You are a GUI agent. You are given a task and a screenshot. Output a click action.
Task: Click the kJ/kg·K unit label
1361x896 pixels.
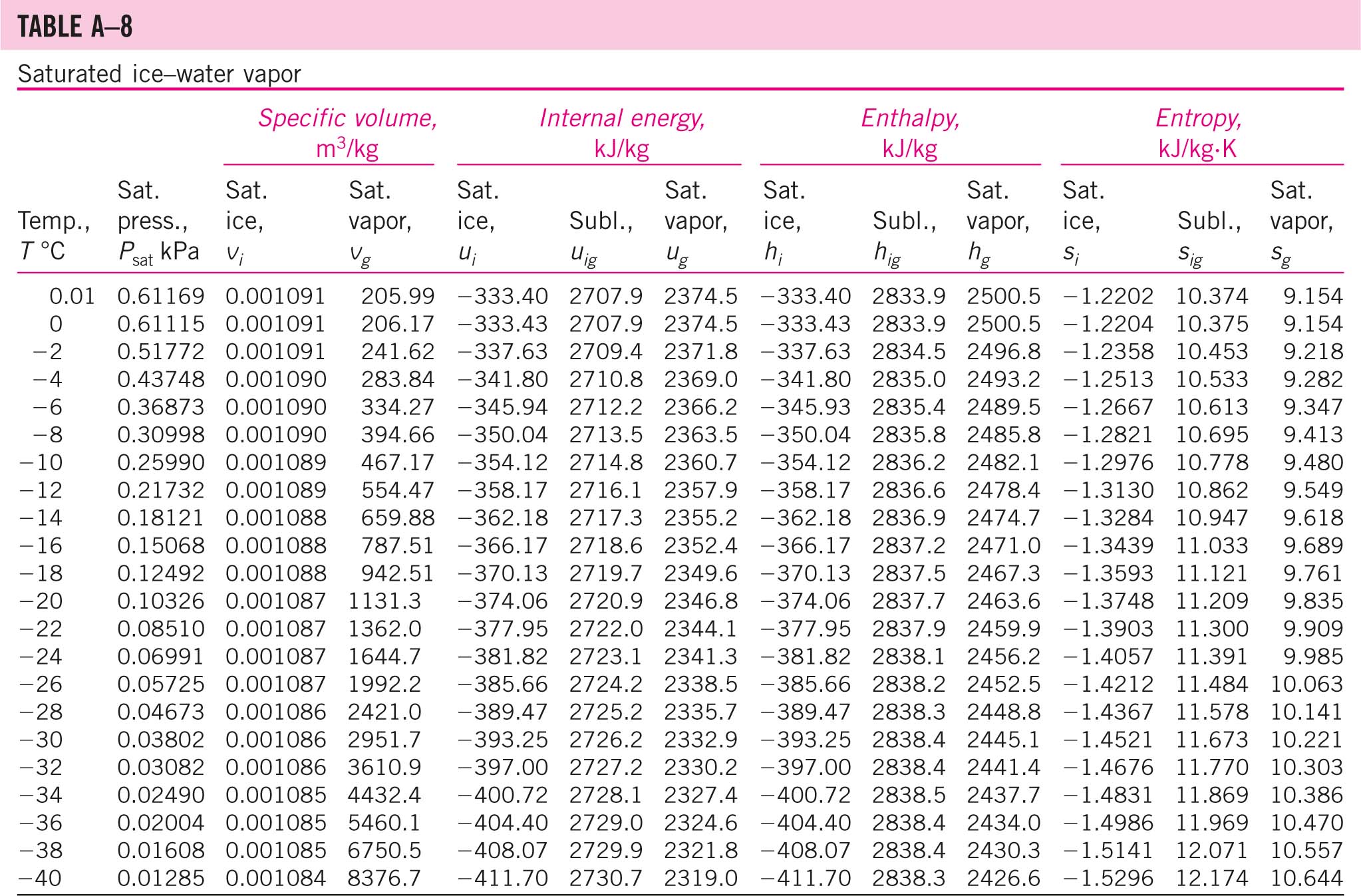pos(1198,148)
